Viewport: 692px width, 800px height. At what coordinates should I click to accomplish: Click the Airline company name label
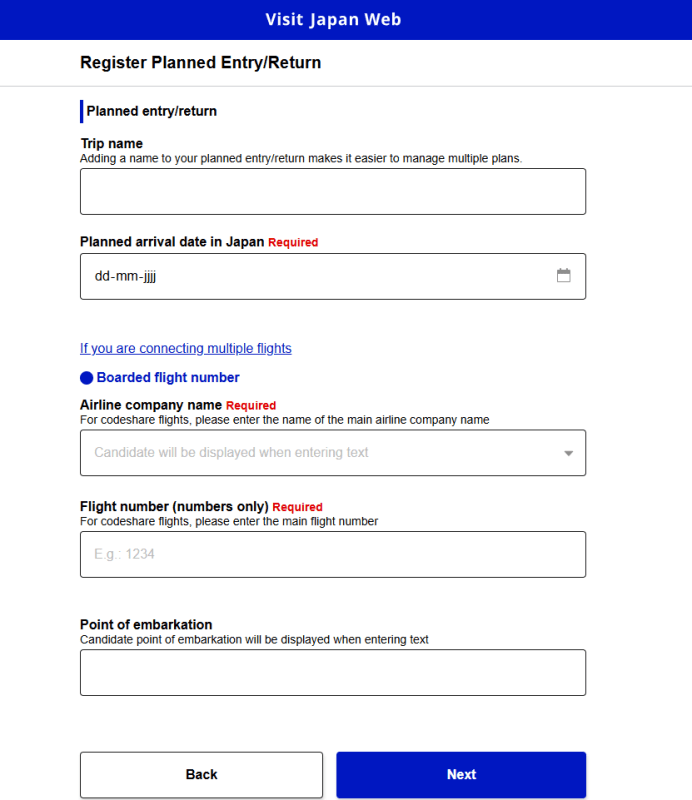pos(151,405)
